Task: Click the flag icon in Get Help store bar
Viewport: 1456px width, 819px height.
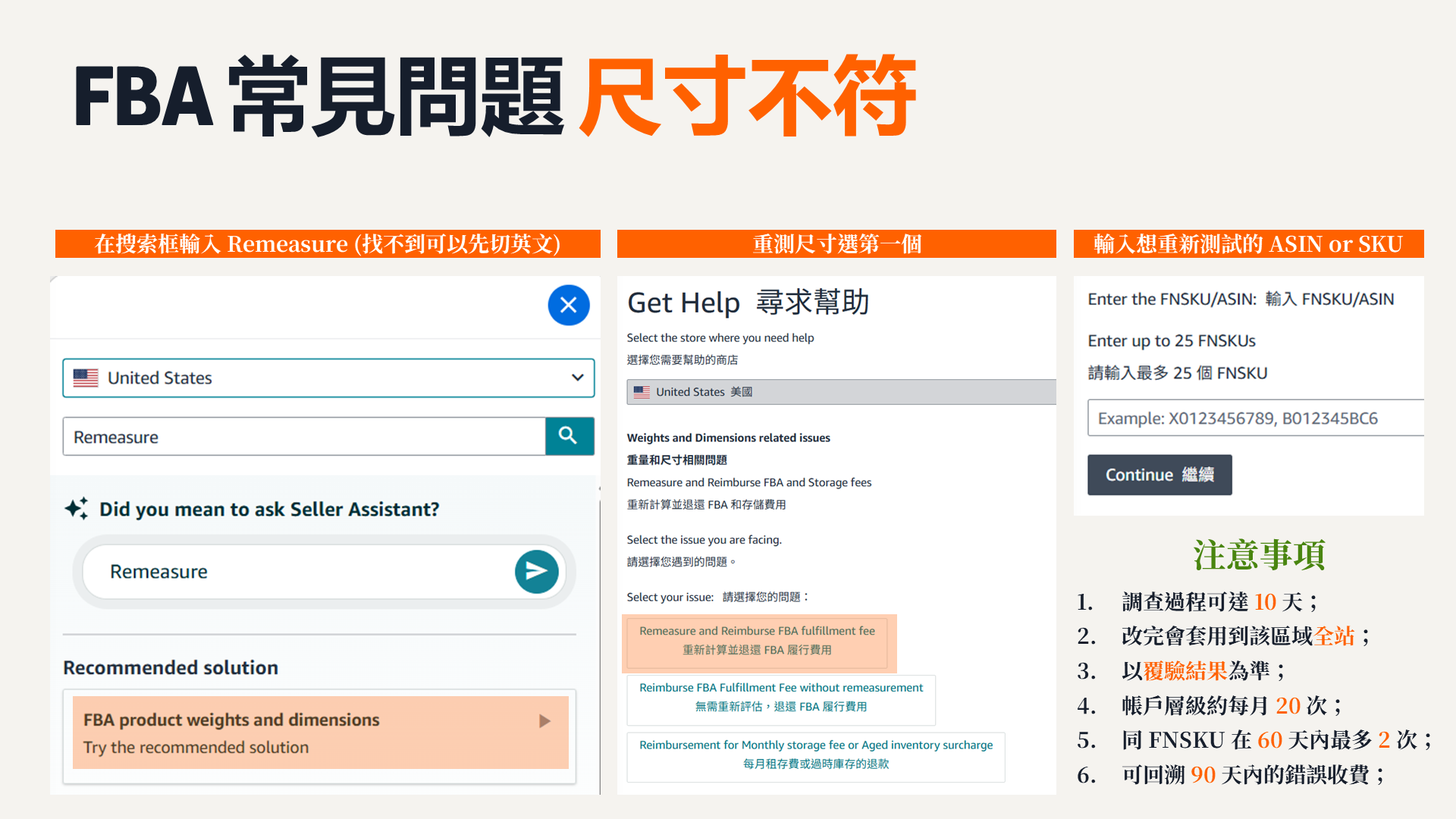Action: pyautogui.click(x=642, y=392)
